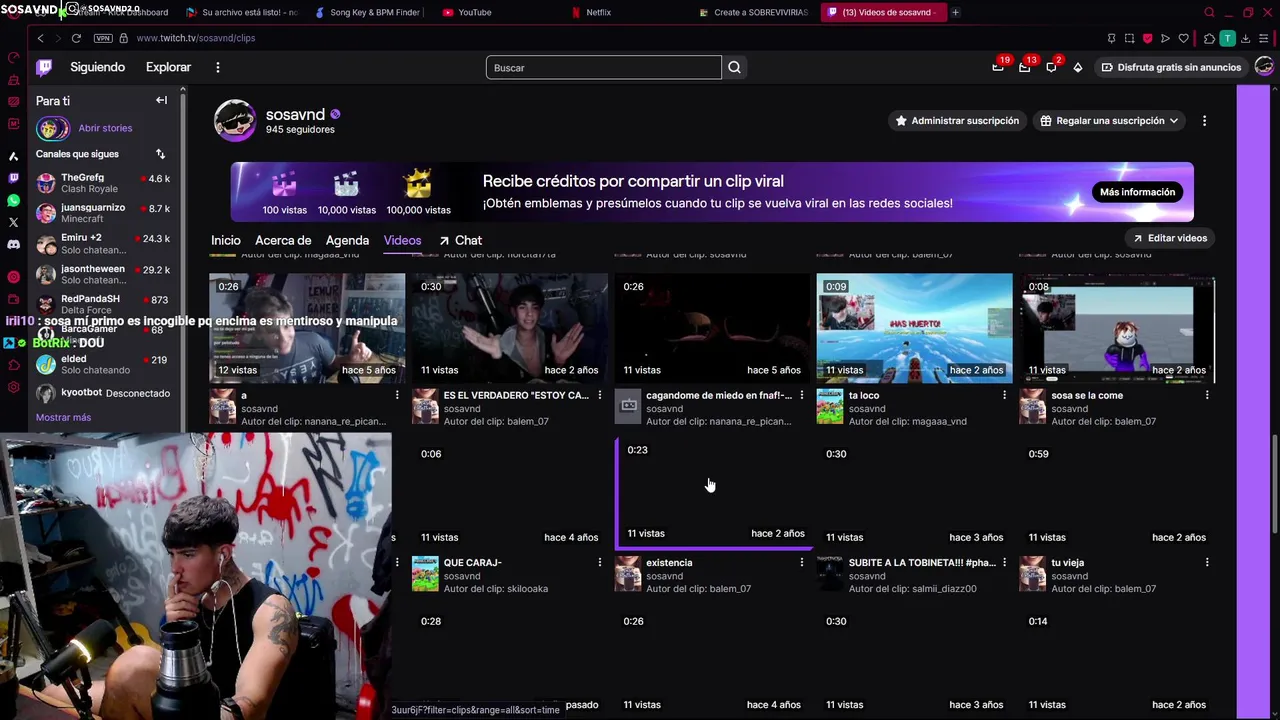Open WhatsApp in the browser sidebar
The width and height of the screenshot is (1280, 720).
click(x=13, y=200)
